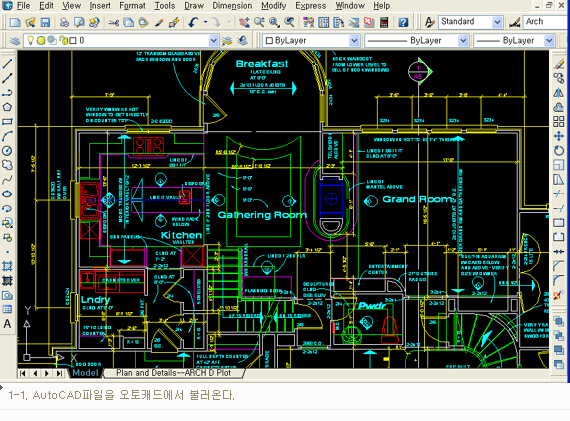The height and width of the screenshot is (421, 570).
Task: Select the Construction Line tool
Action: coord(7,78)
